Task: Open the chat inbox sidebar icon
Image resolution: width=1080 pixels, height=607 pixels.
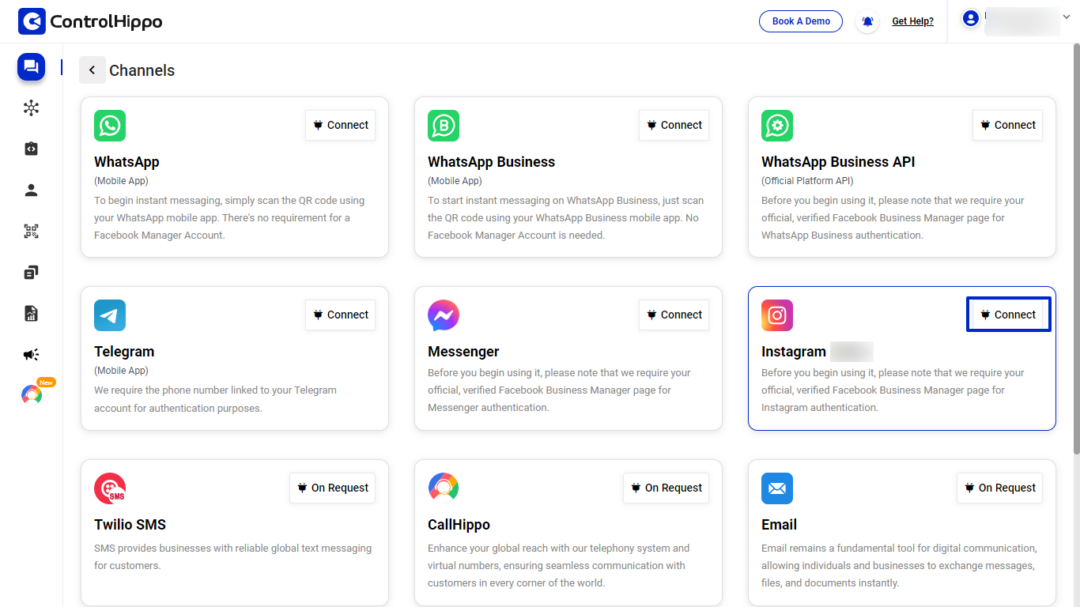Action: pos(31,67)
